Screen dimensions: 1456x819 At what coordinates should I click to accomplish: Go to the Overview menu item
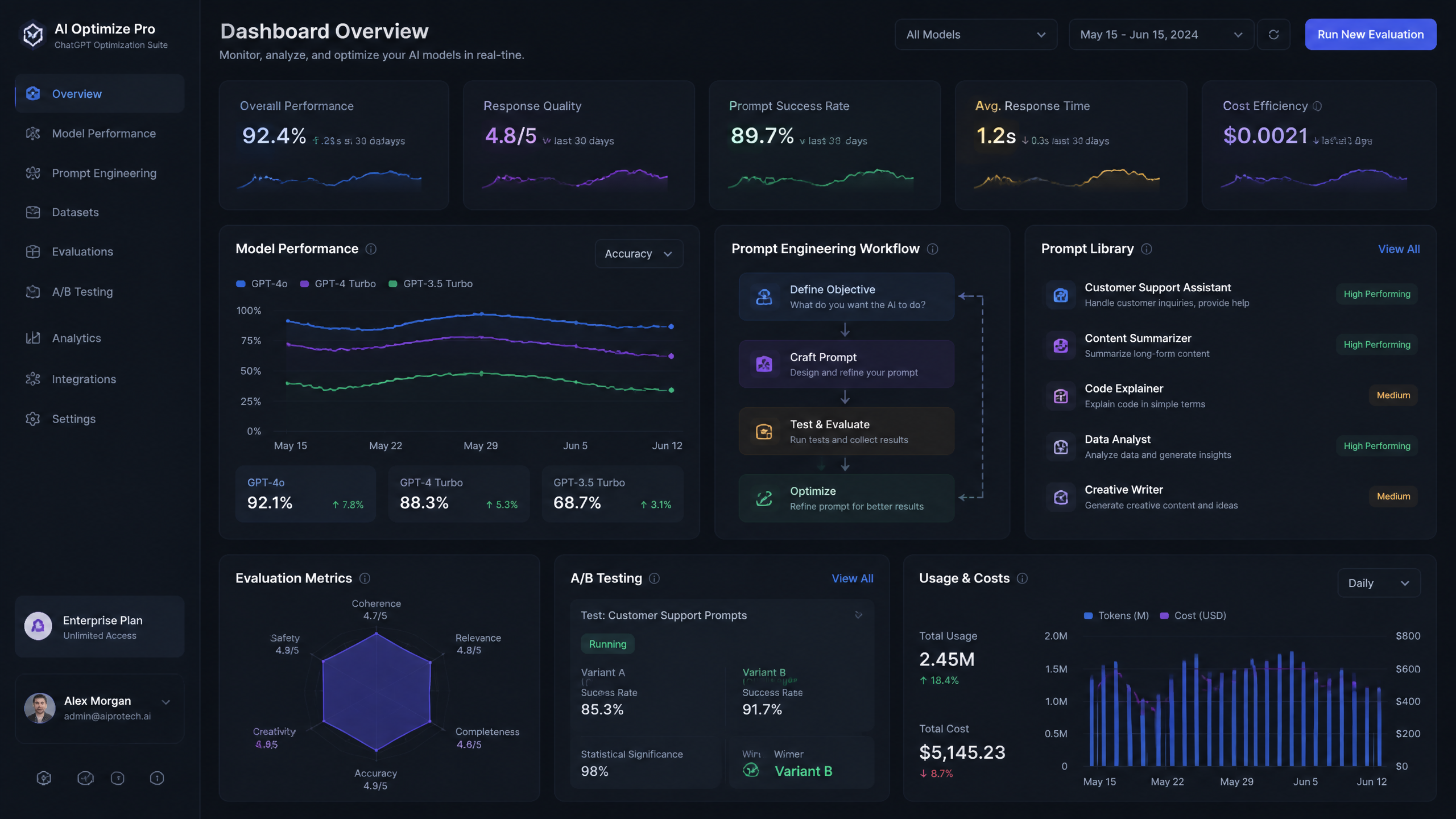(100, 93)
